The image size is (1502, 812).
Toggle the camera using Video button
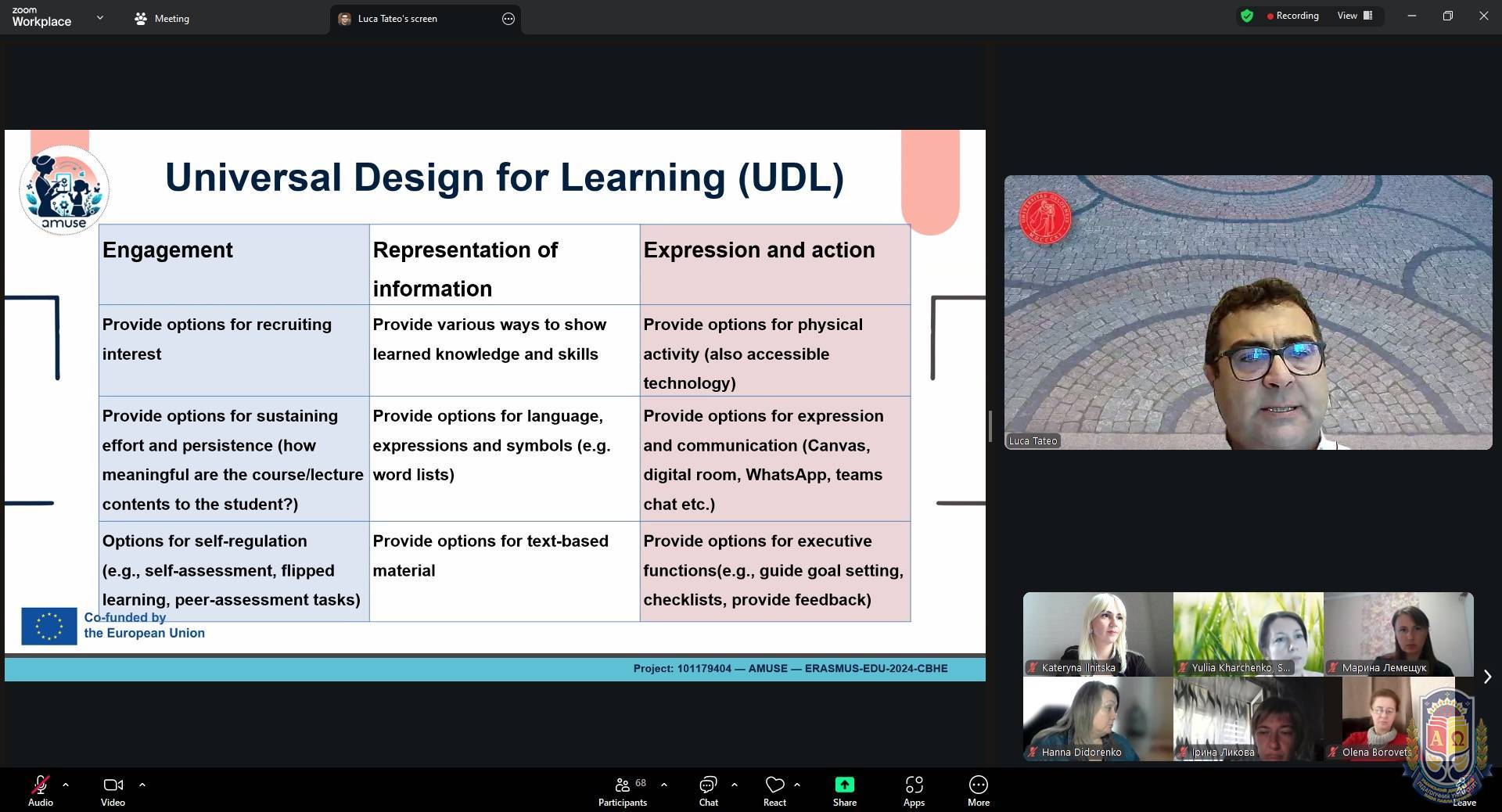click(113, 789)
